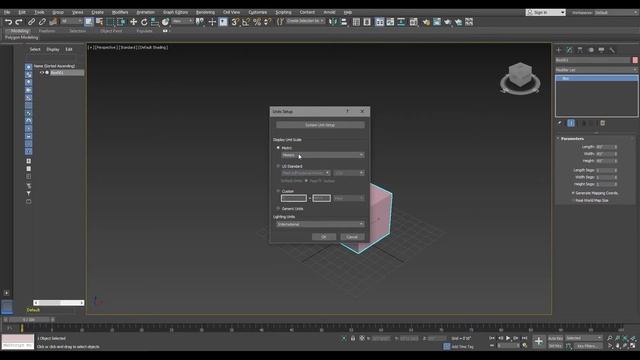This screenshot has height=360, width=640.
Task: Open the Customize menu
Action: pyautogui.click(x=258, y=12)
